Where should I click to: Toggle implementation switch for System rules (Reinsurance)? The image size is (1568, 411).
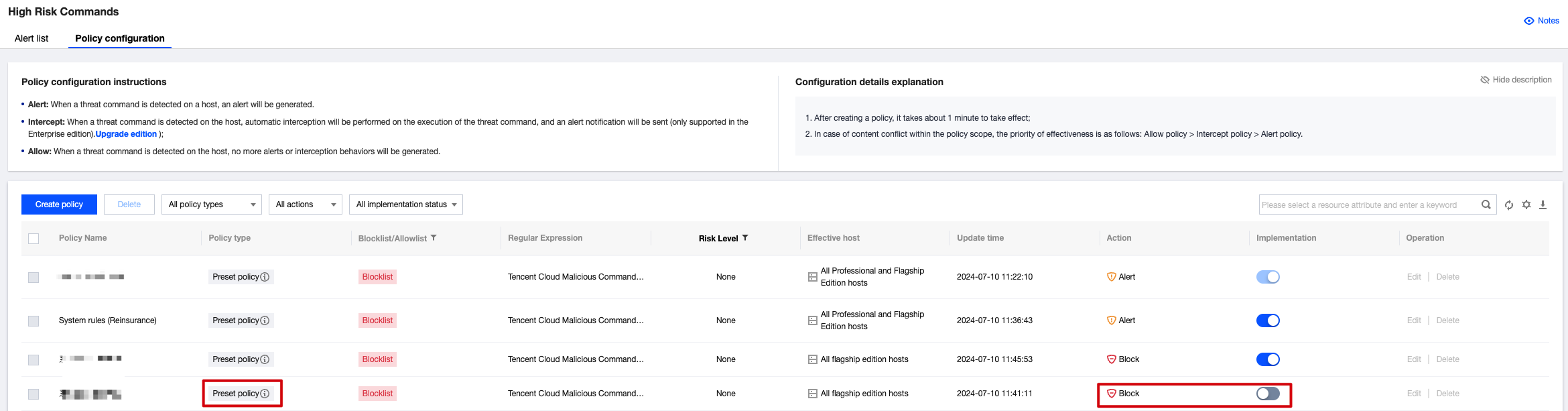click(x=1268, y=320)
